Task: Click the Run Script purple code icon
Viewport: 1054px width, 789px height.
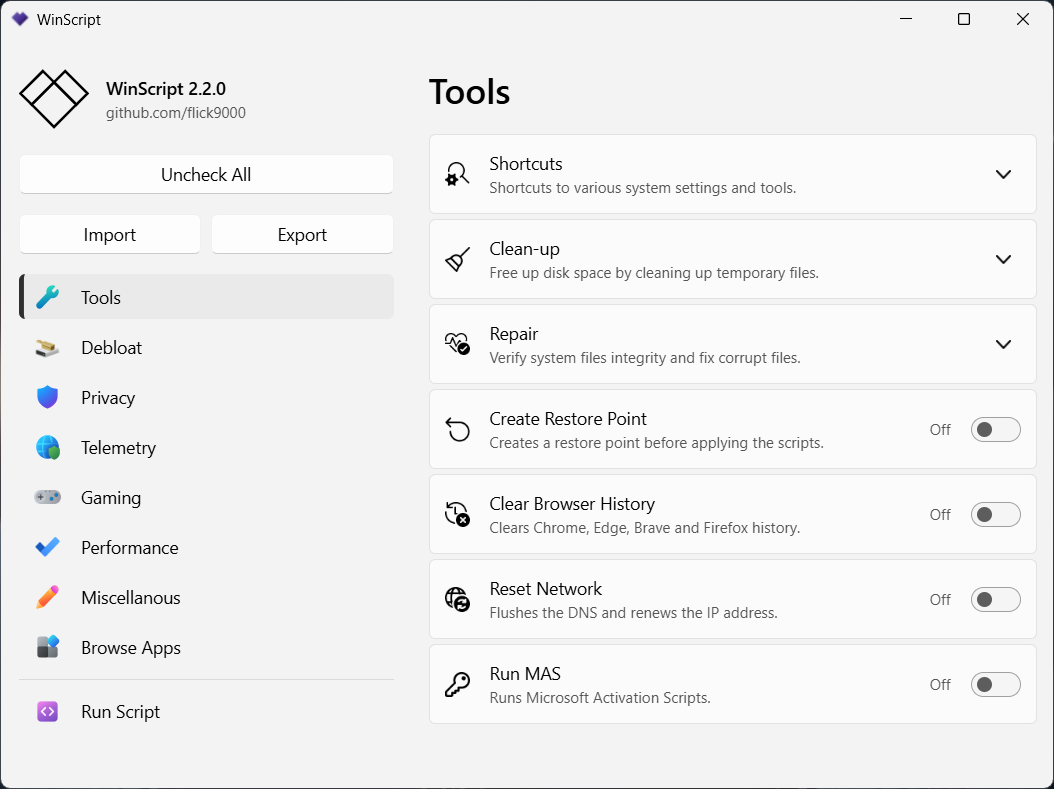Action: (47, 712)
